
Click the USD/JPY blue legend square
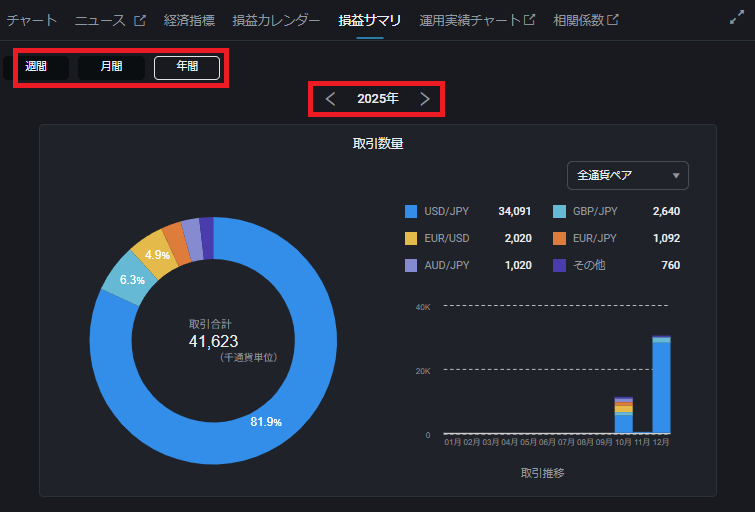click(411, 211)
